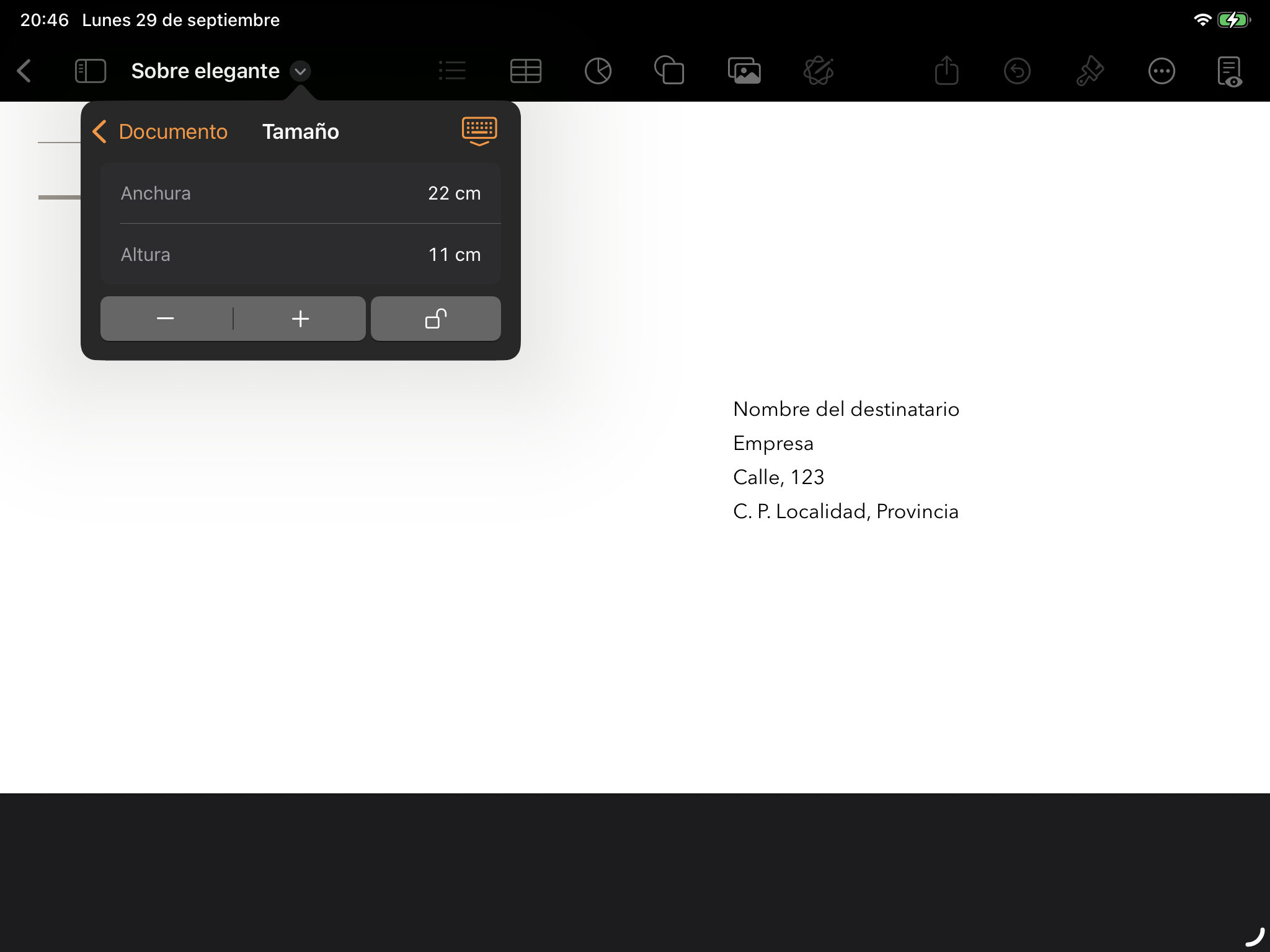Select the Altura 11 cm field
The height and width of the screenshot is (952, 1270).
click(x=300, y=254)
